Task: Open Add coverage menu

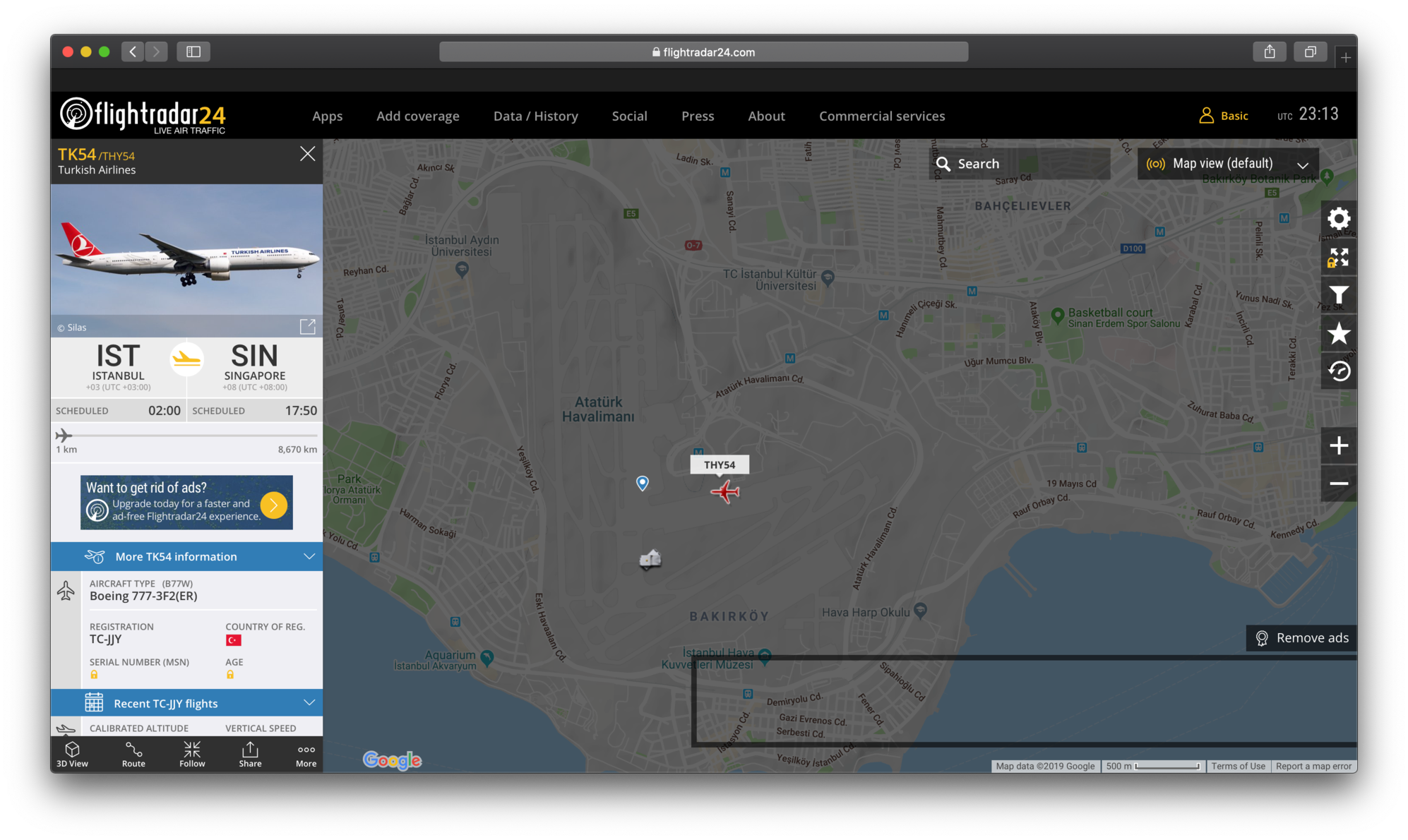Action: coord(417,116)
